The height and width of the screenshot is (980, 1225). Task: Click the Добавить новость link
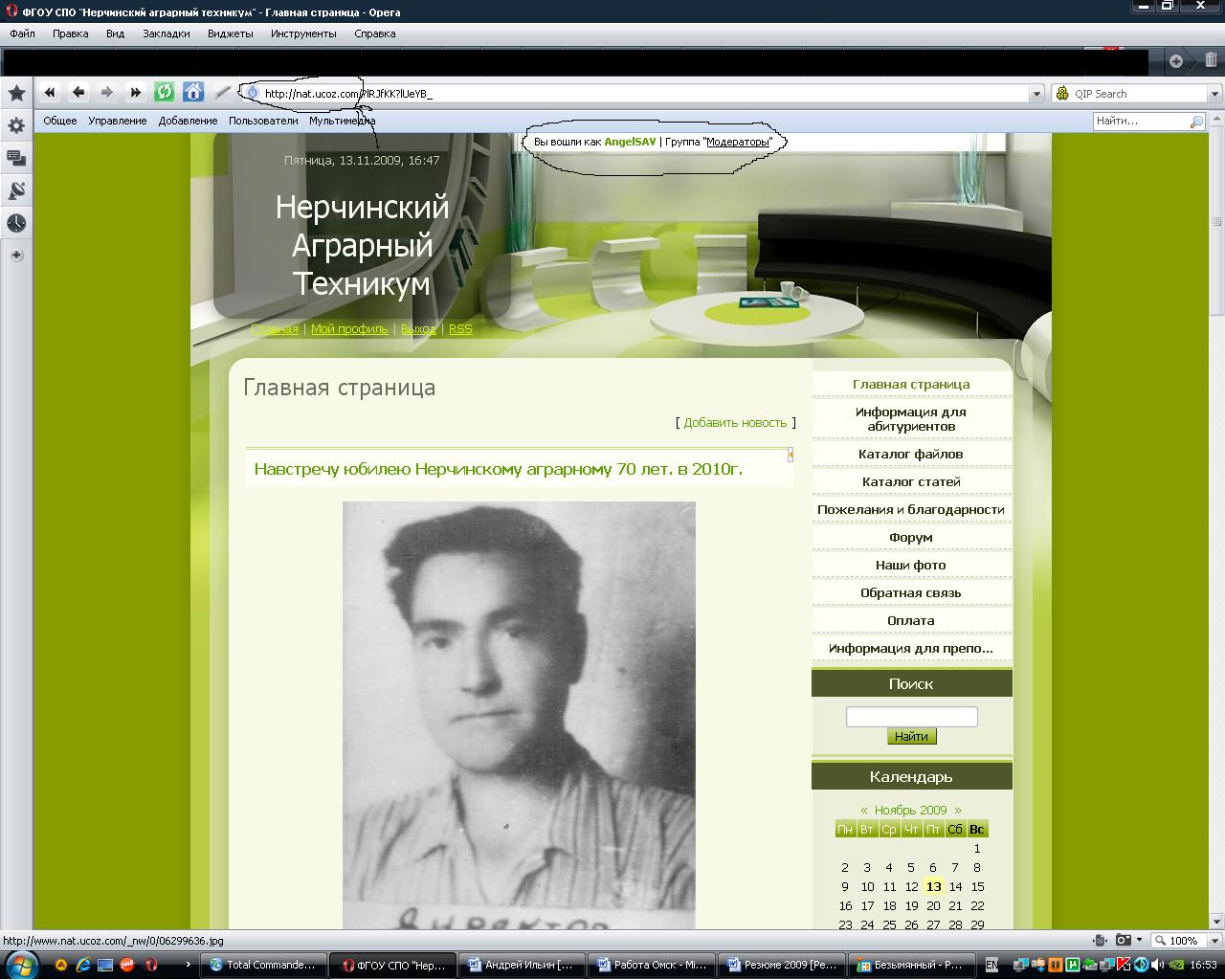[x=735, y=422]
